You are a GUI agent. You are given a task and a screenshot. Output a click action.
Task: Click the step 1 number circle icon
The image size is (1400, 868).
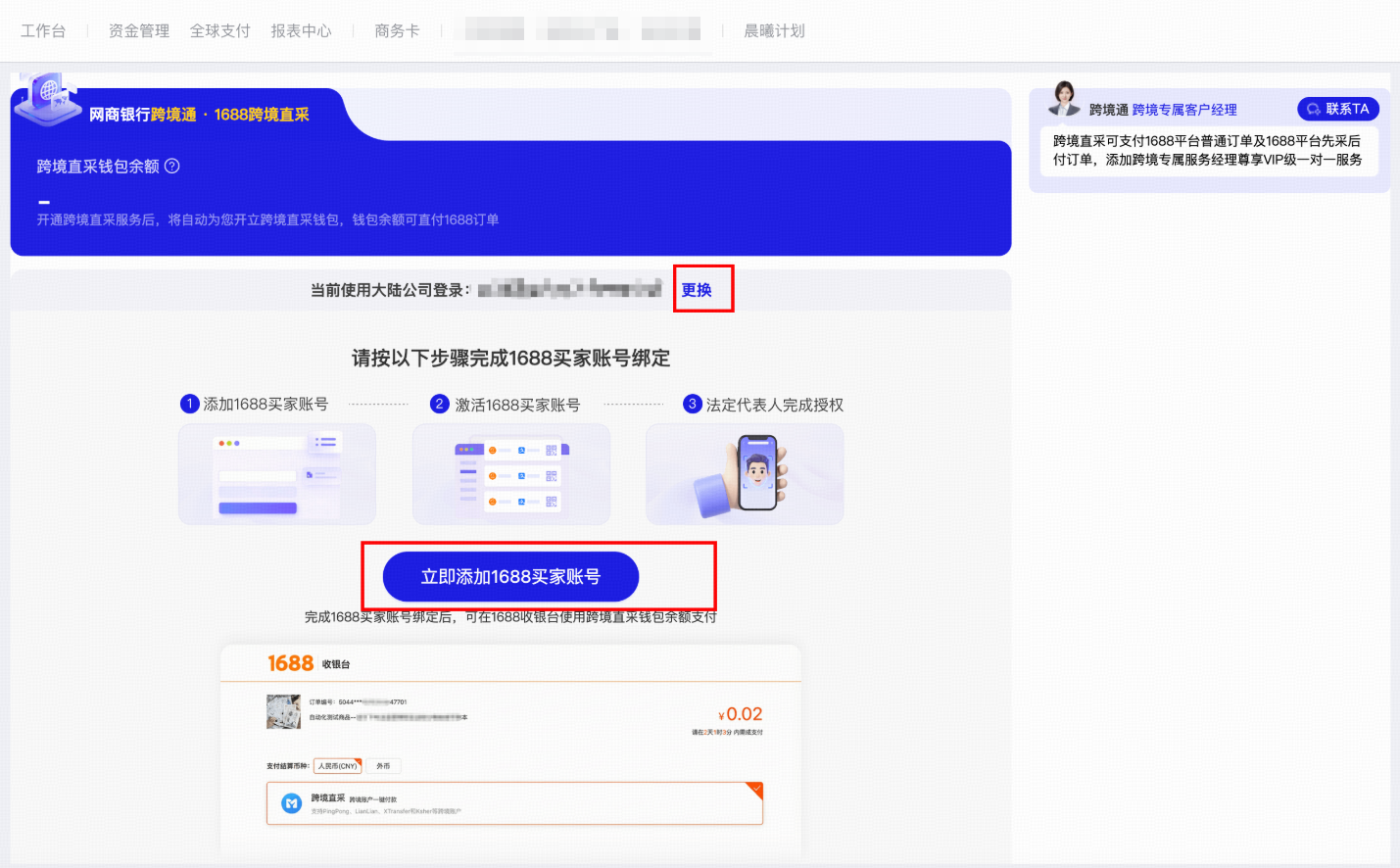190,404
